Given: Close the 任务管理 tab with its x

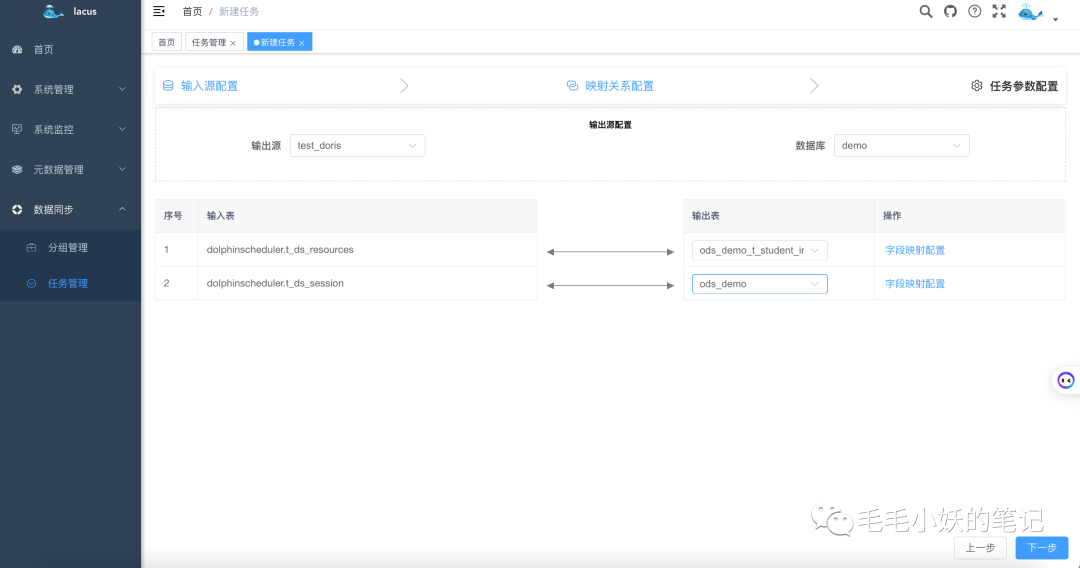Looking at the screenshot, I should (x=233, y=43).
